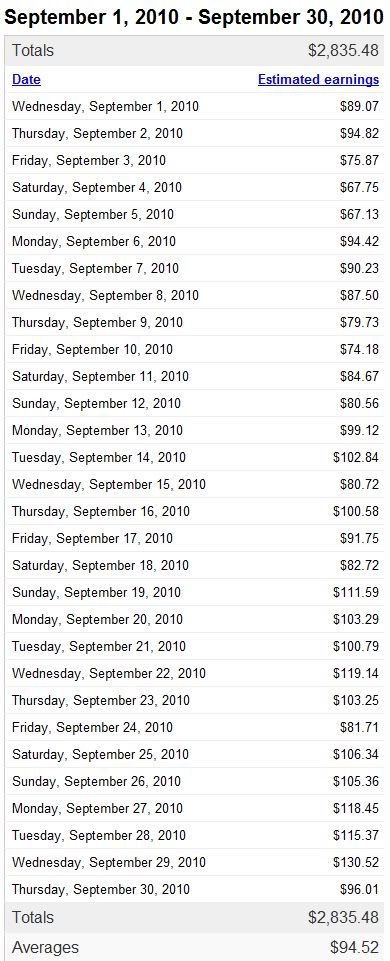The height and width of the screenshot is (961, 390).
Task: Click the $94.82 earnings for September 2
Action: [359, 134]
